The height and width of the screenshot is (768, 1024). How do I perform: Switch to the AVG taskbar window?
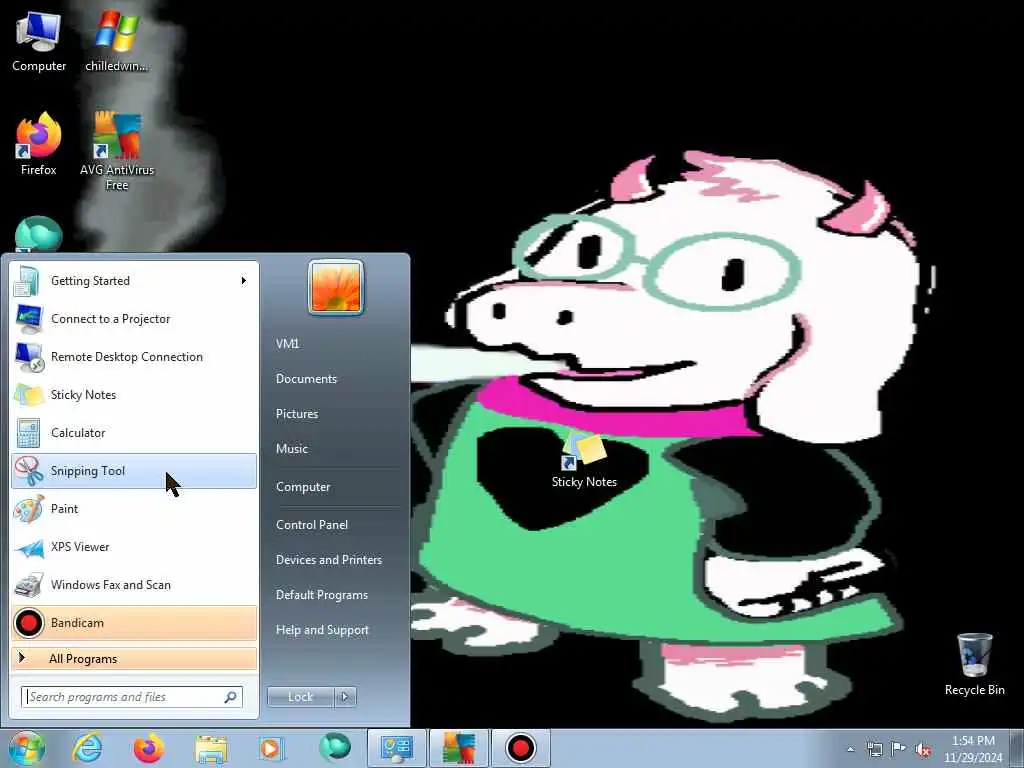458,748
